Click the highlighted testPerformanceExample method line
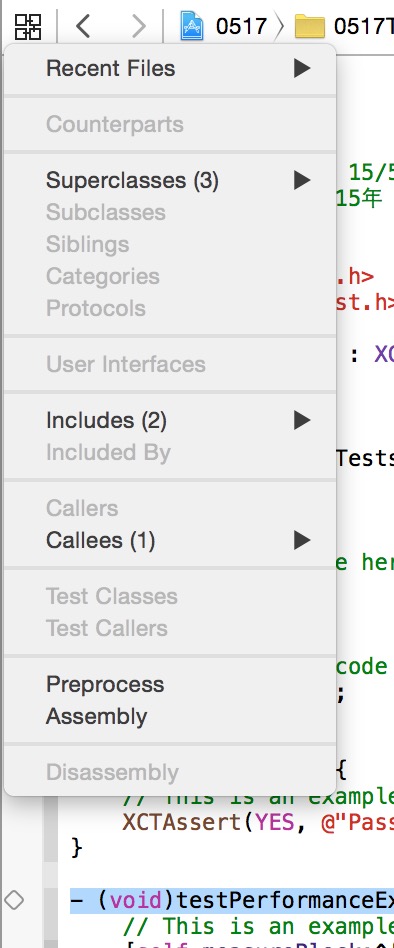The height and width of the screenshot is (948, 394). coord(232,900)
